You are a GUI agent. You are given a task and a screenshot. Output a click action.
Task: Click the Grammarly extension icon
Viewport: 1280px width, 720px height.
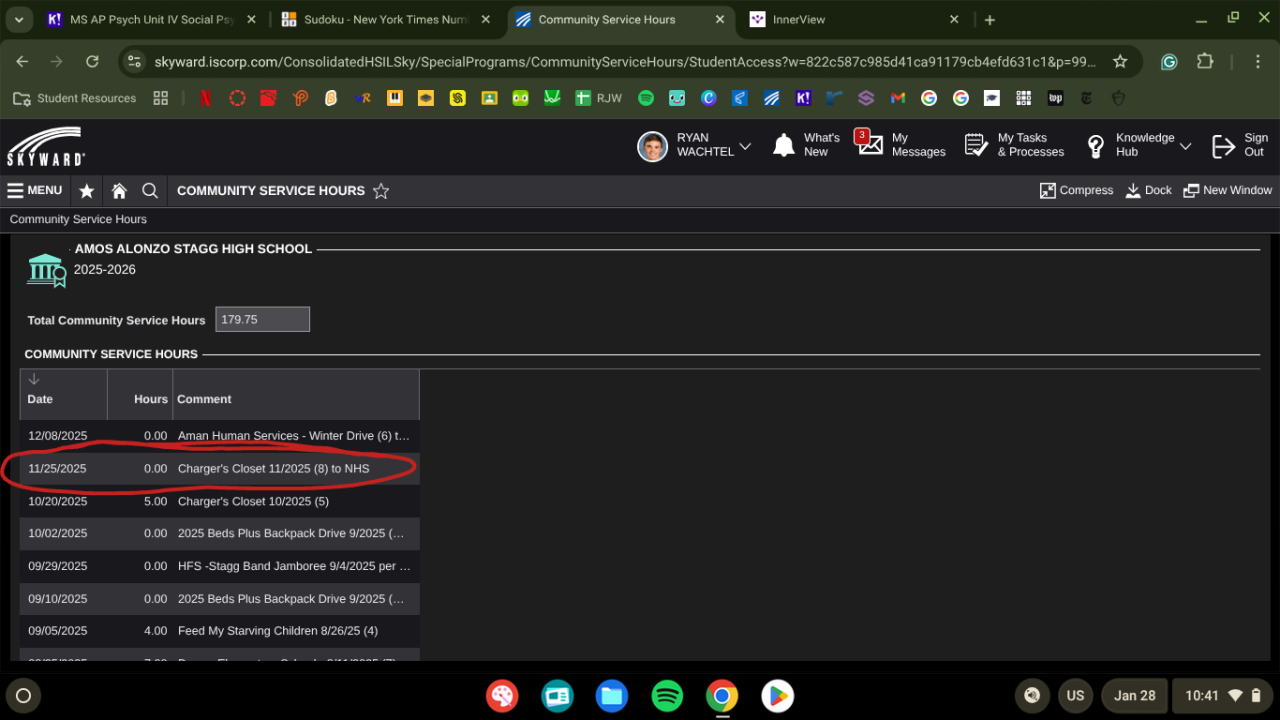[1169, 61]
